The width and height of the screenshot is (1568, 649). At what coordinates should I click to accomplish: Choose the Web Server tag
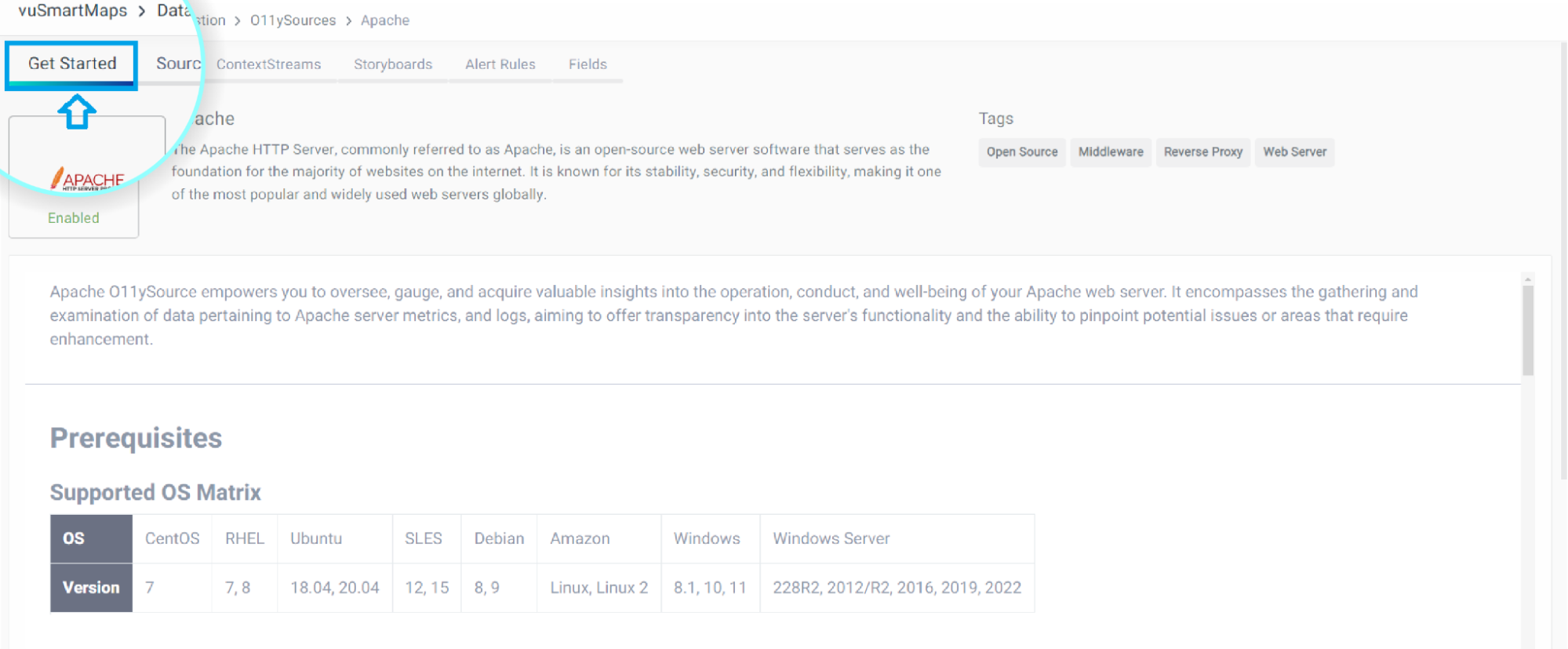point(1293,152)
